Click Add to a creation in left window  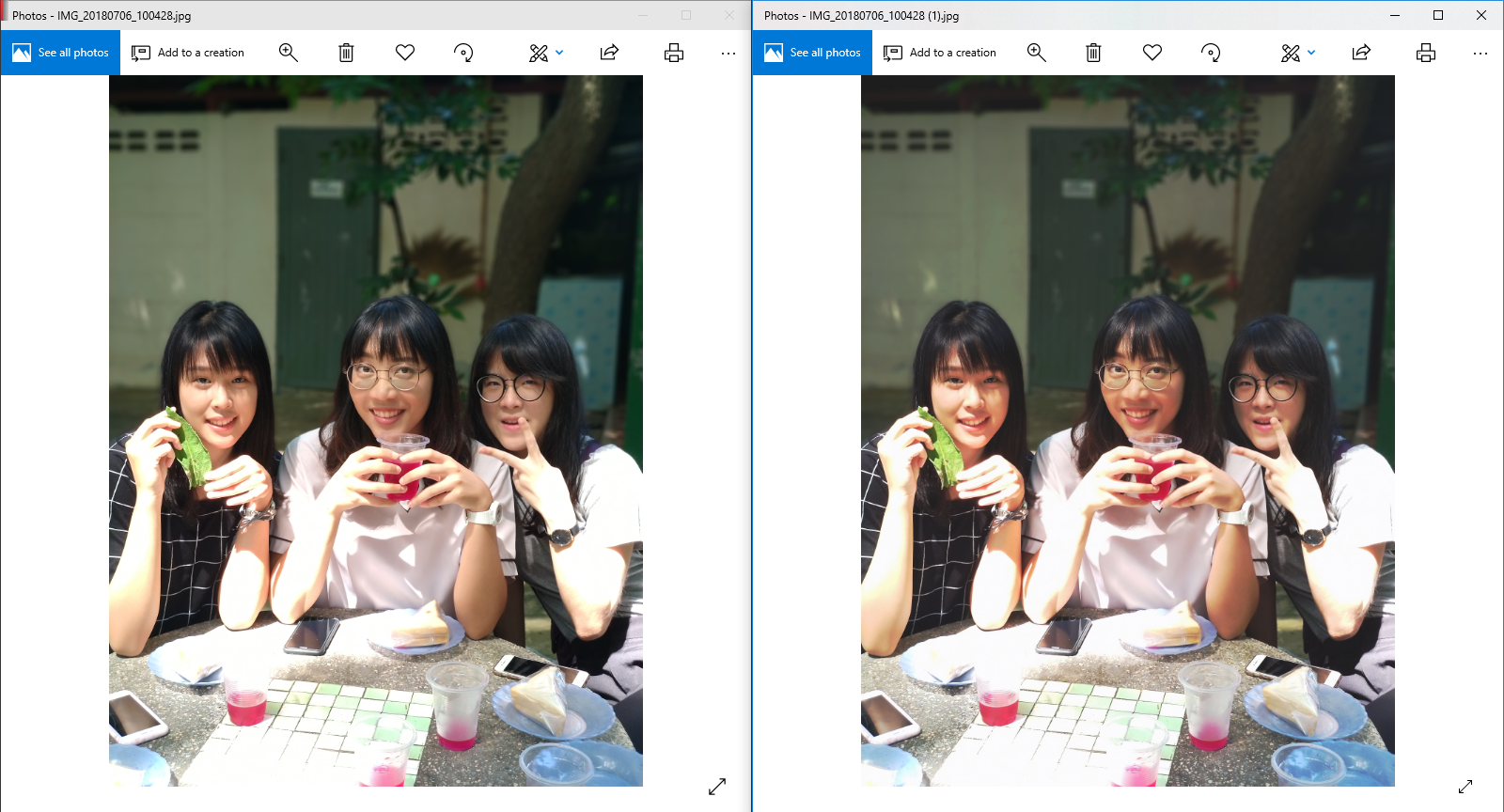tap(188, 53)
